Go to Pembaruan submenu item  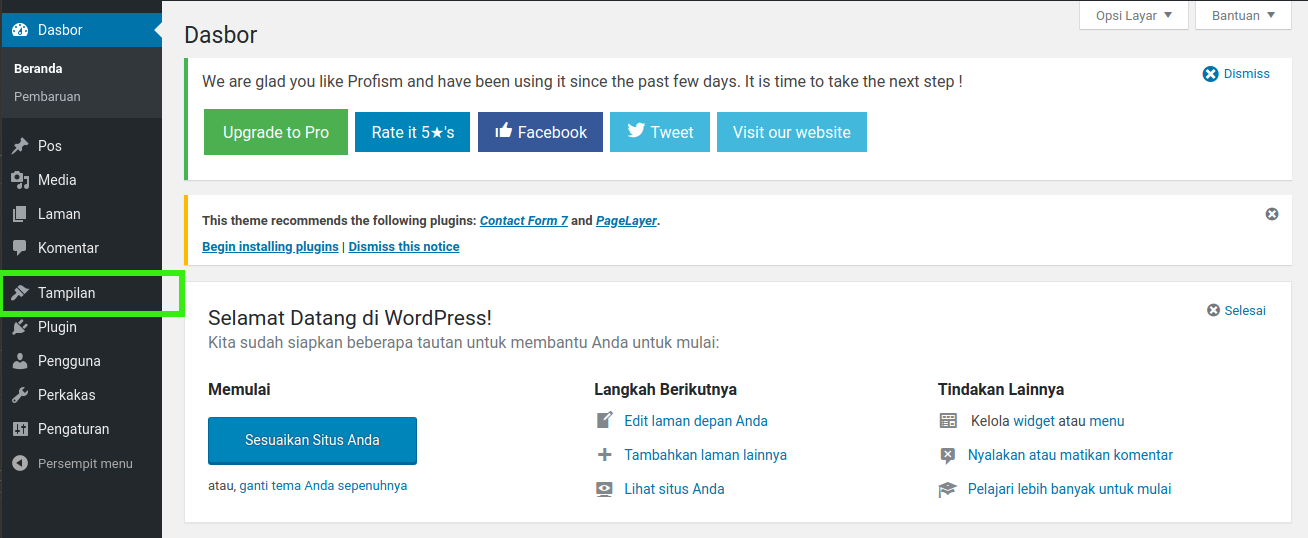[x=47, y=97]
